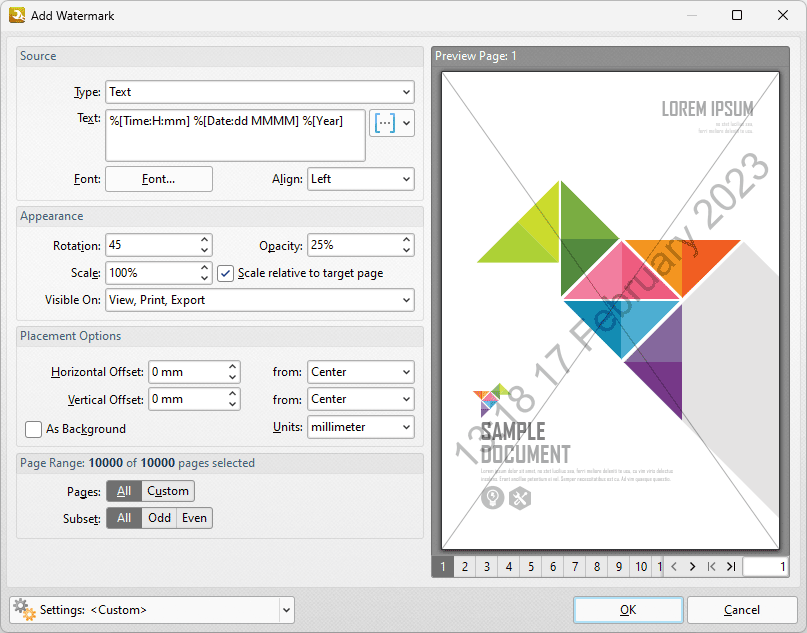Image resolution: width=807 pixels, height=633 pixels.
Task: Maximize the Add Watermark window
Action: pyautogui.click(x=737, y=15)
